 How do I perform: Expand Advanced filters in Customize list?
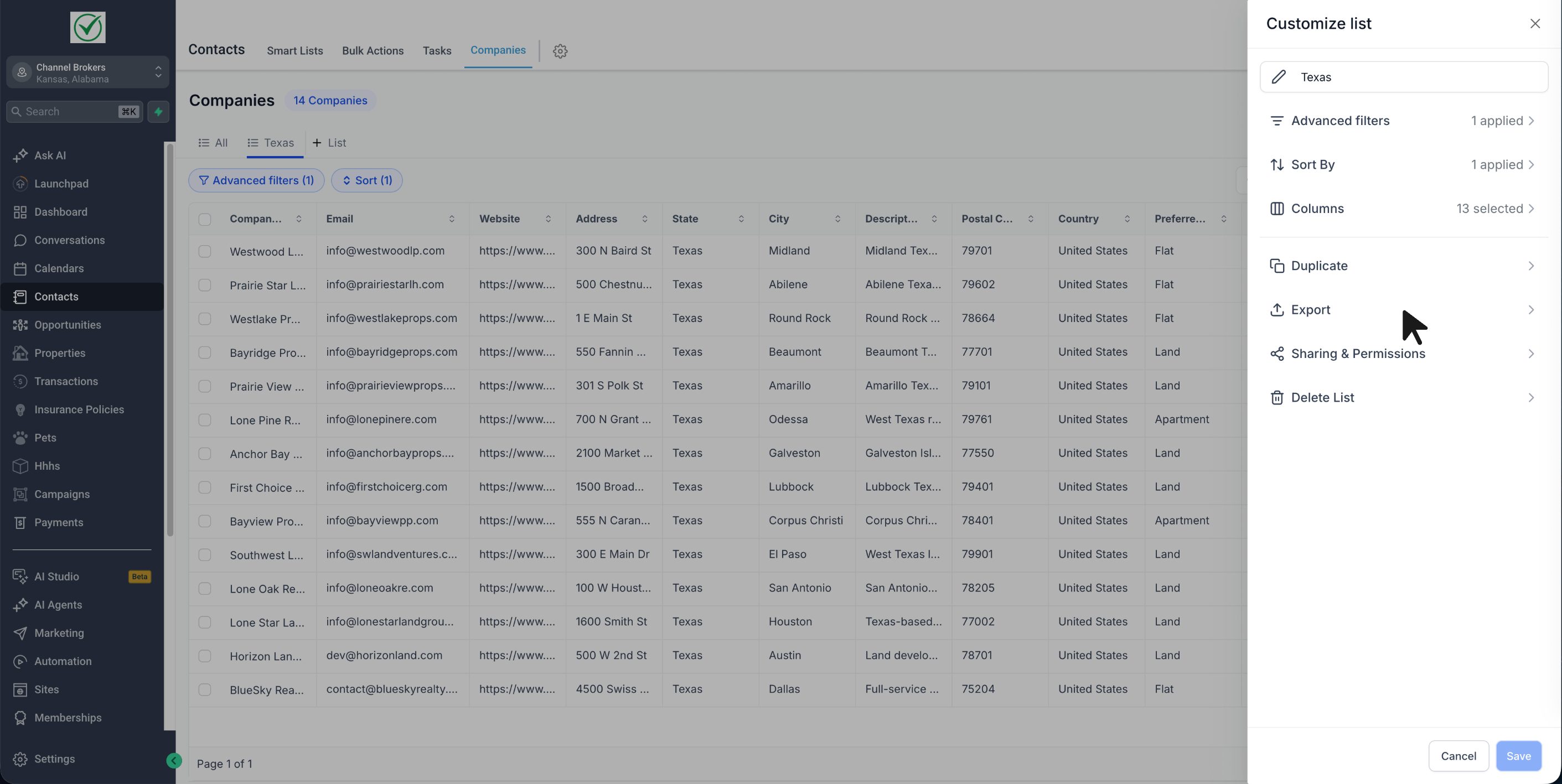click(x=1403, y=121)
